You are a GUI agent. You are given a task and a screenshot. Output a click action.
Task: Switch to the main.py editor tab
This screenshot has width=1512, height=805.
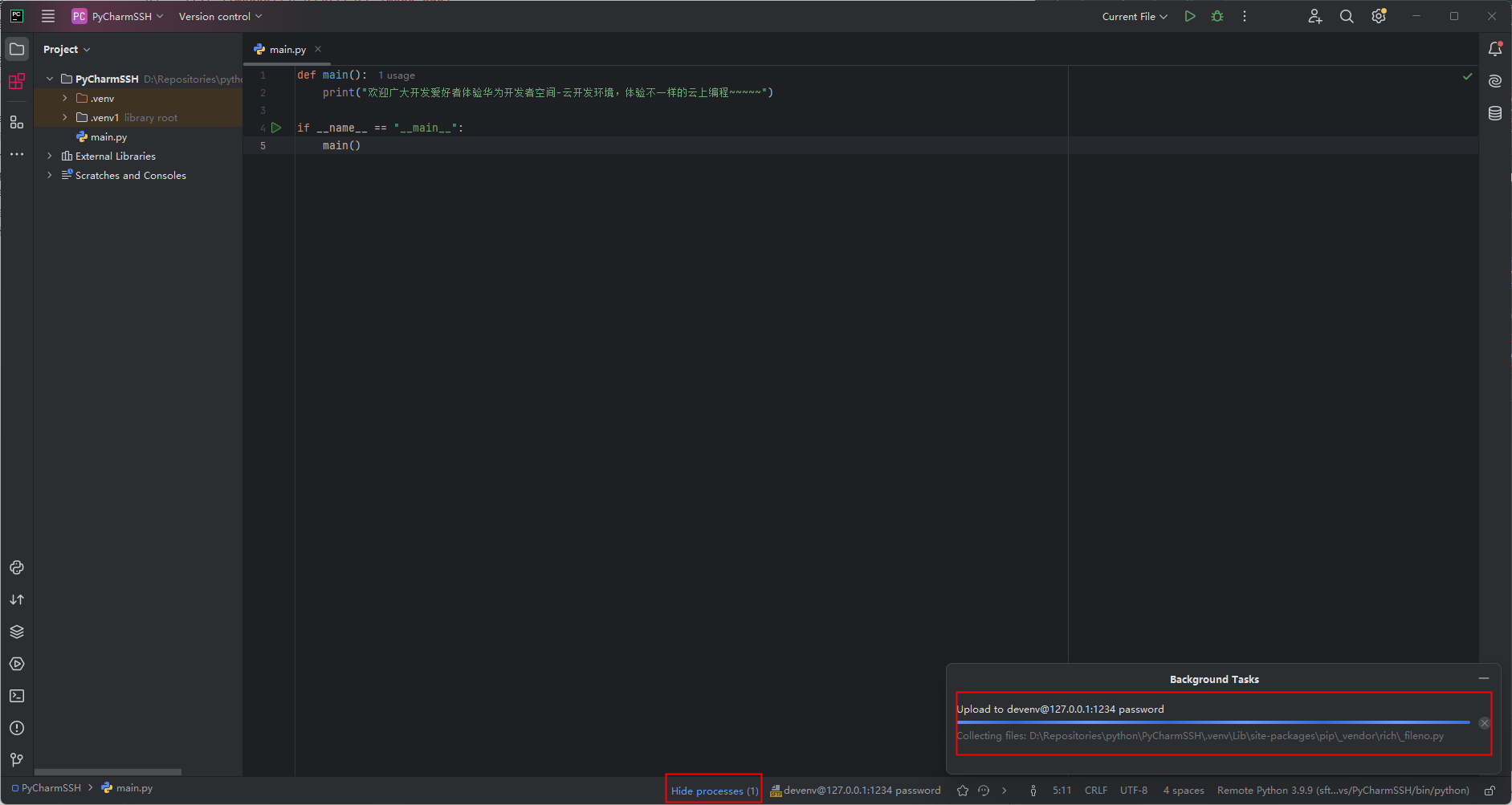click(x=287, y=49)
